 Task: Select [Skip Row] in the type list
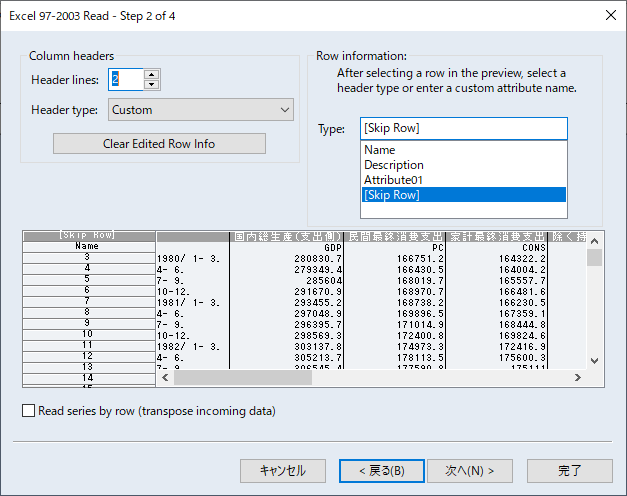click(464, 195)
